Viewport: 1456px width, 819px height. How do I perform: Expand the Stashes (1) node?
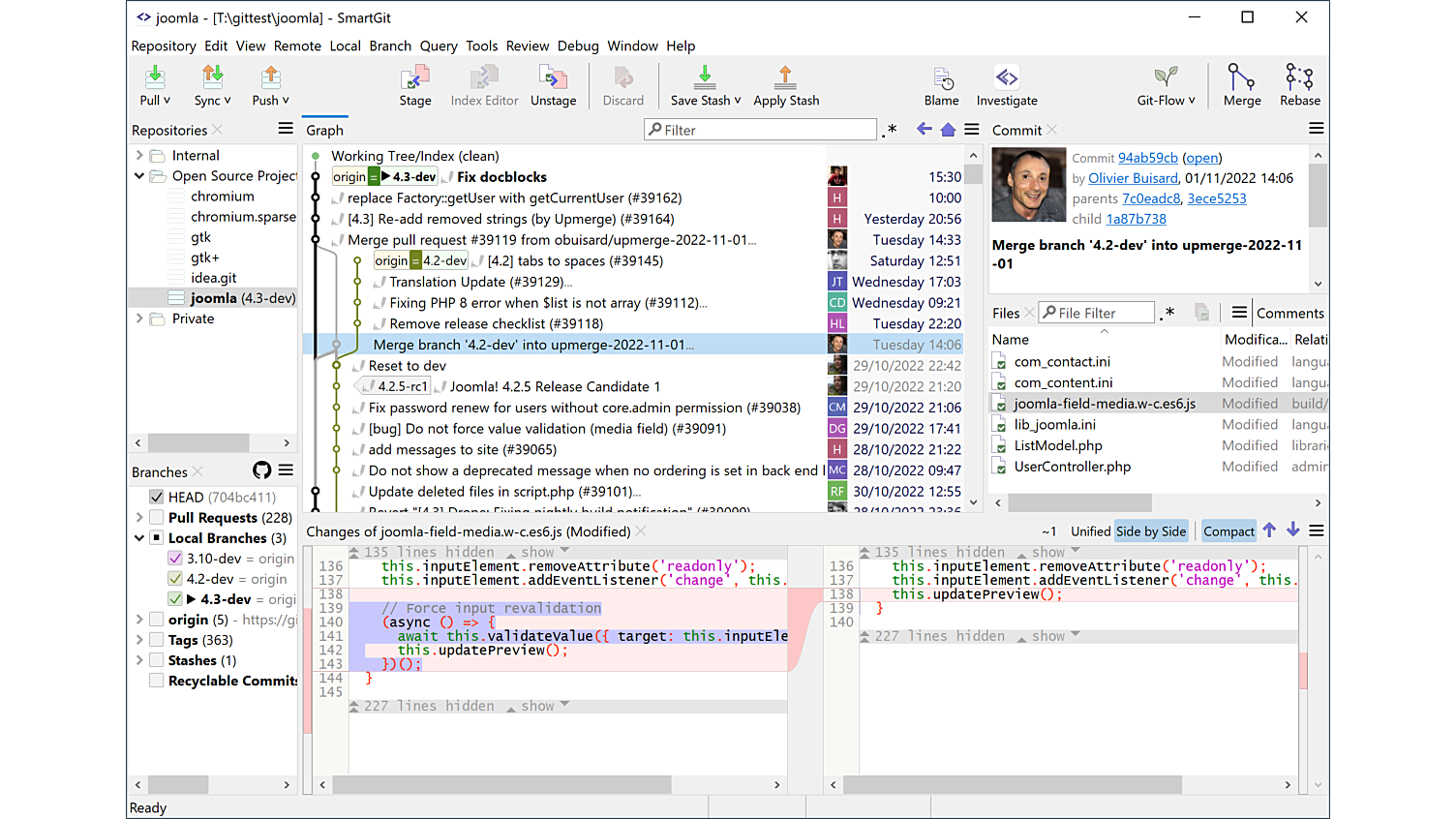point(138,659)
